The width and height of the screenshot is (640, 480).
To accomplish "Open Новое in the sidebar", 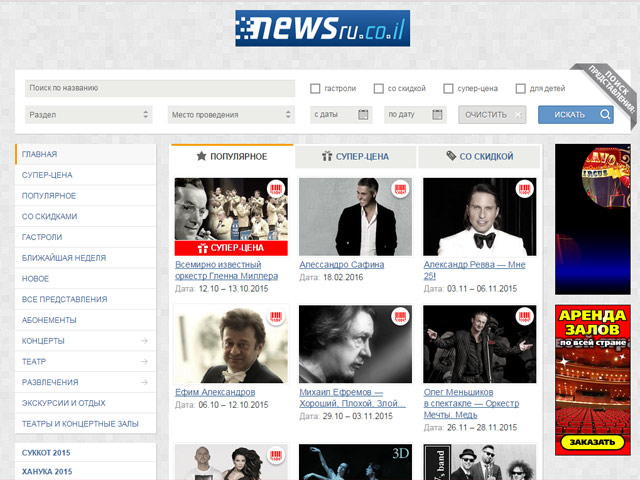I will click(86, 279).
